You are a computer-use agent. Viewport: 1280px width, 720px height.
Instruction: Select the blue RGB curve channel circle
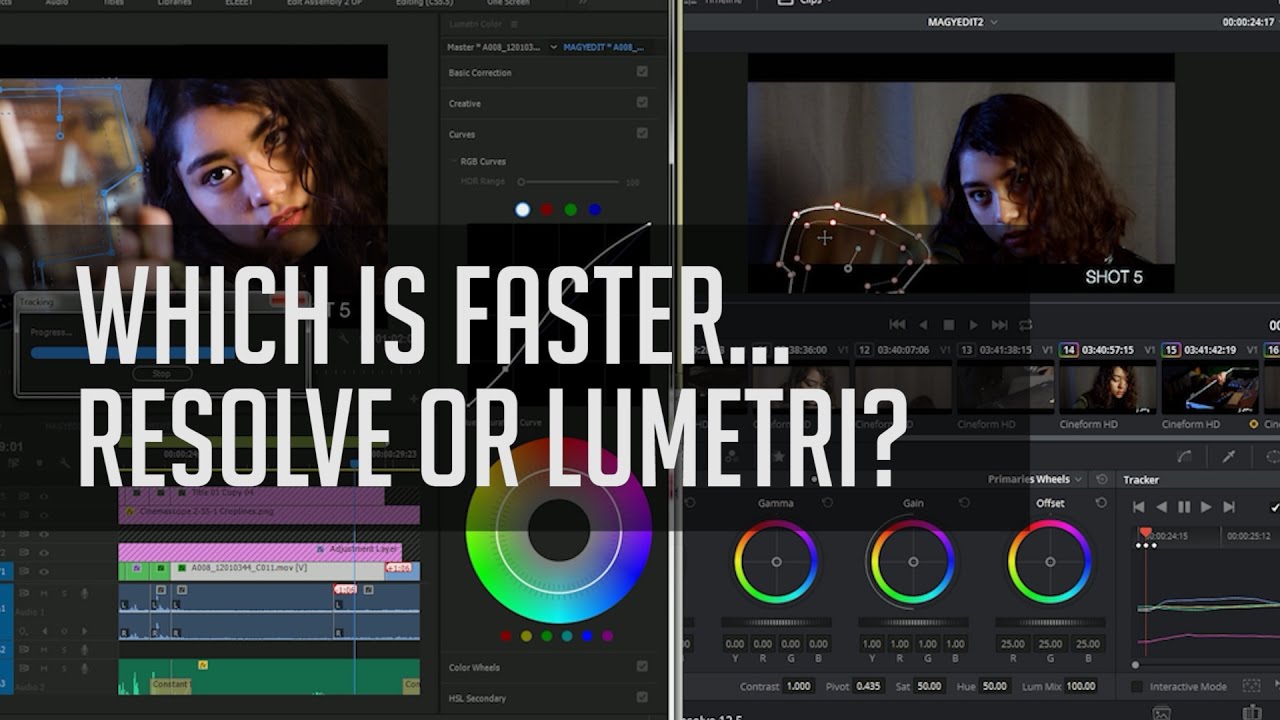(595, 210)
